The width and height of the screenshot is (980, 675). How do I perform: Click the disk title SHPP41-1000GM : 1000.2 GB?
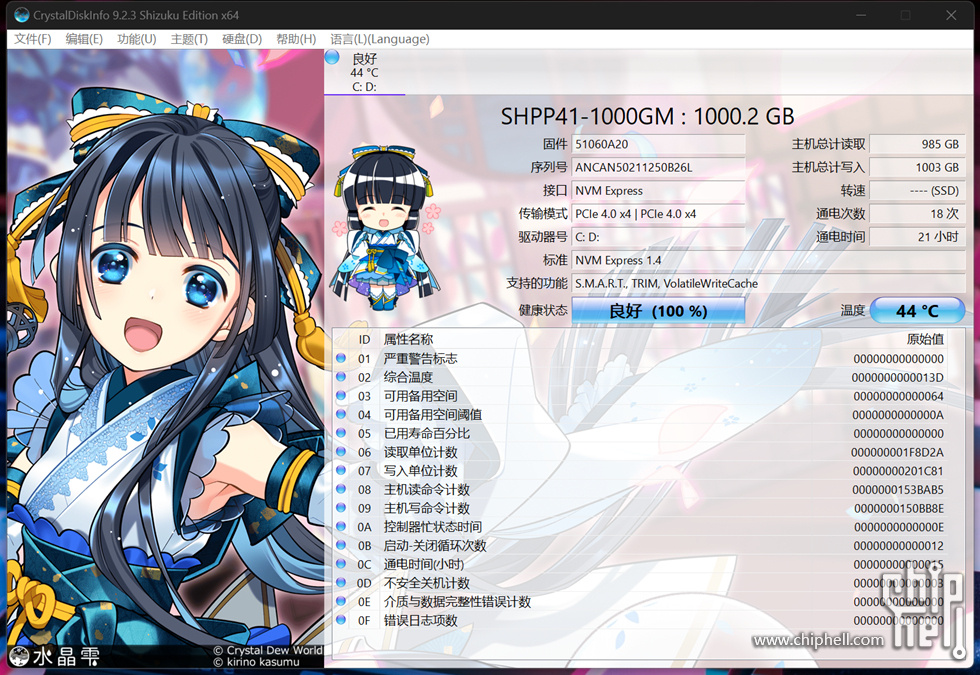click(648, 116)
